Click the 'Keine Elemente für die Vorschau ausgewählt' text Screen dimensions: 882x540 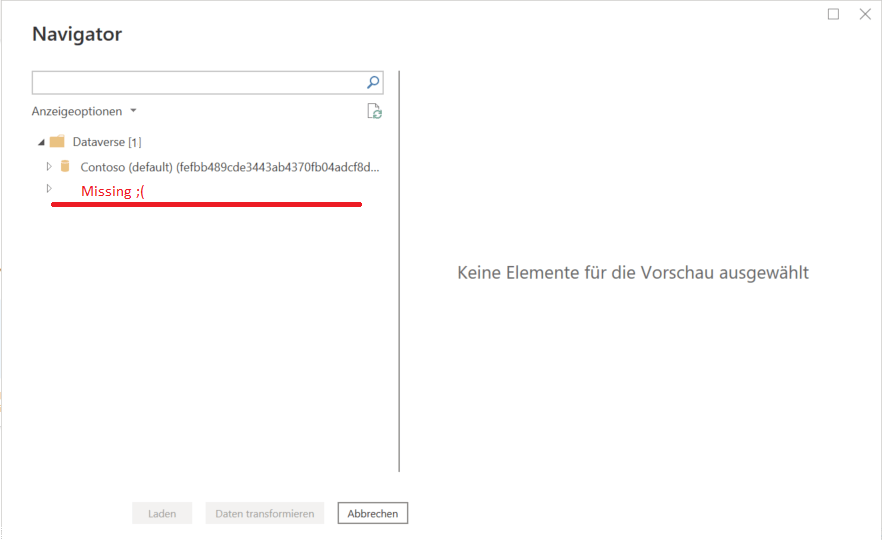coord(633,273)
